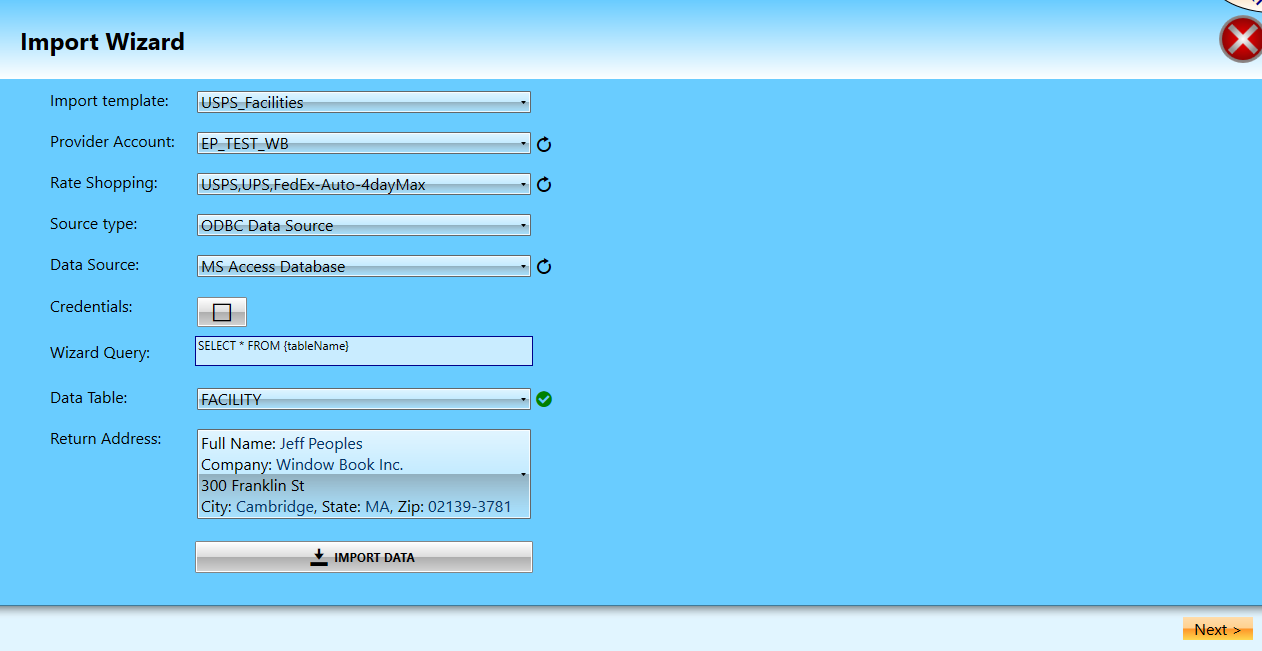Change Source type from ODBC Data Source
Image resolution: width=1262 pixels, height=651 pixels.
364,225
